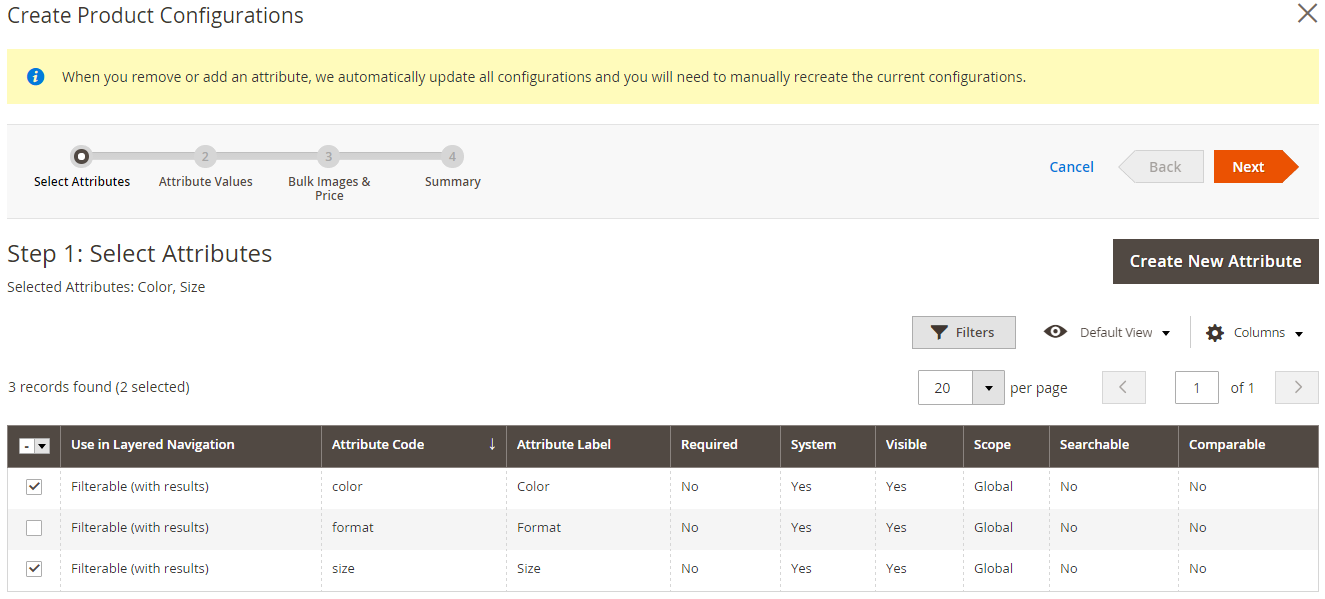This screenshot has height=599, width=1325.
Task: Uncheck the color attribute checkbox
Action: (x=34, y=486)
